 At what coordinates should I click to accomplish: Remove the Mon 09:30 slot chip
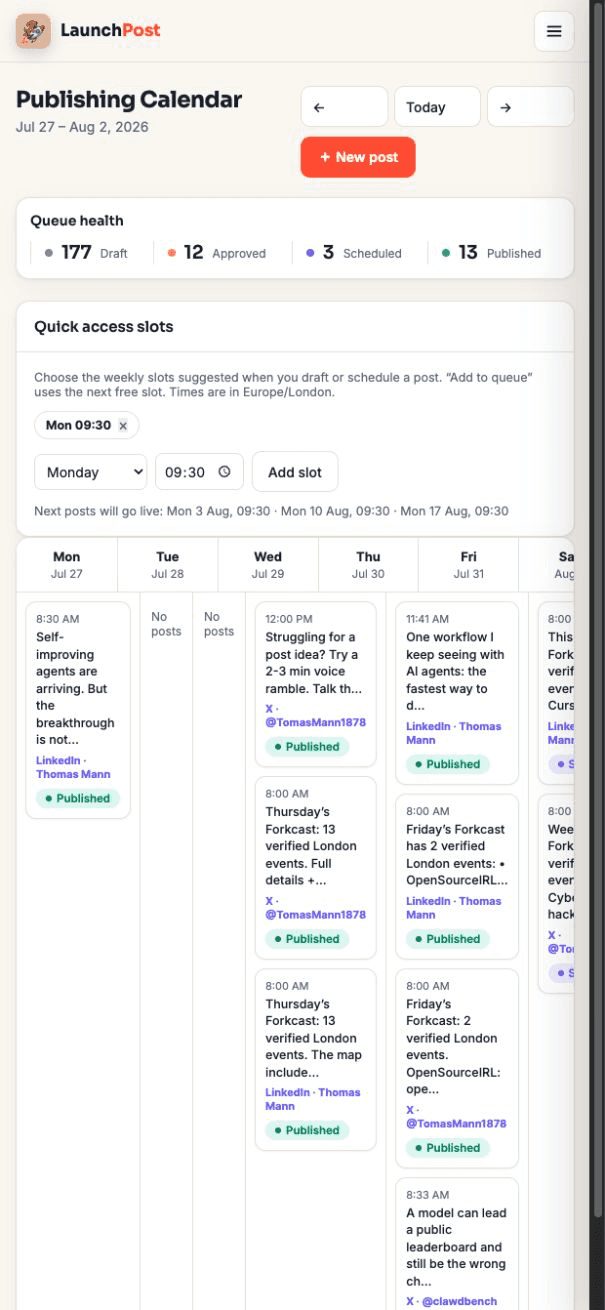click(x=123, y=425)
